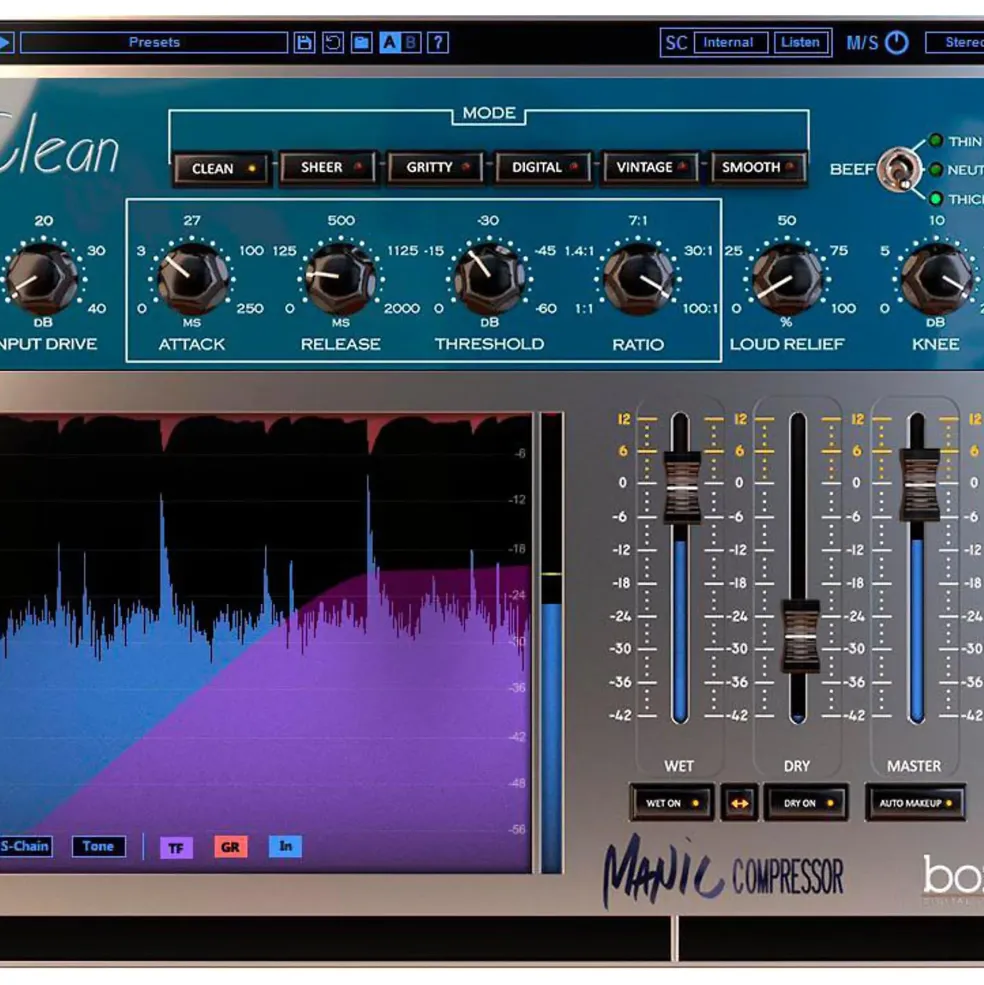This screenshot has height=985, width=984.
Task: Click the Release knob
Action: click(341, 279)
